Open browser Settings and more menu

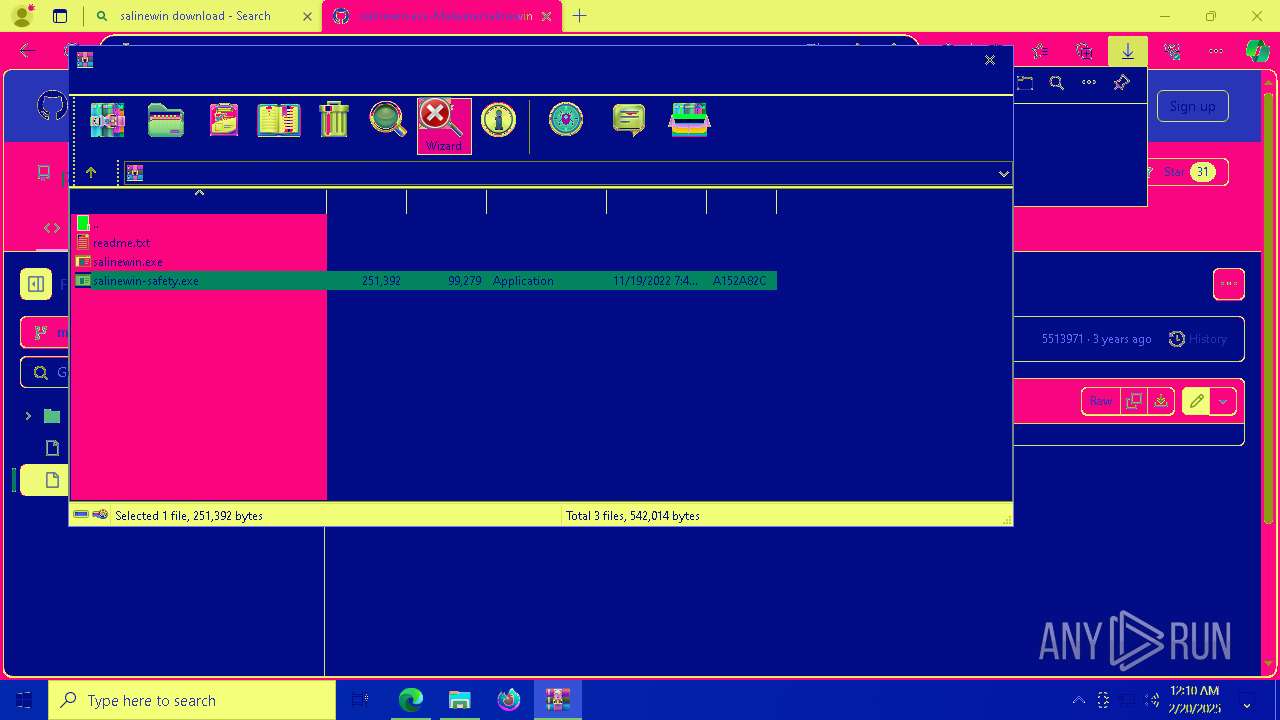click(1216, 51)
